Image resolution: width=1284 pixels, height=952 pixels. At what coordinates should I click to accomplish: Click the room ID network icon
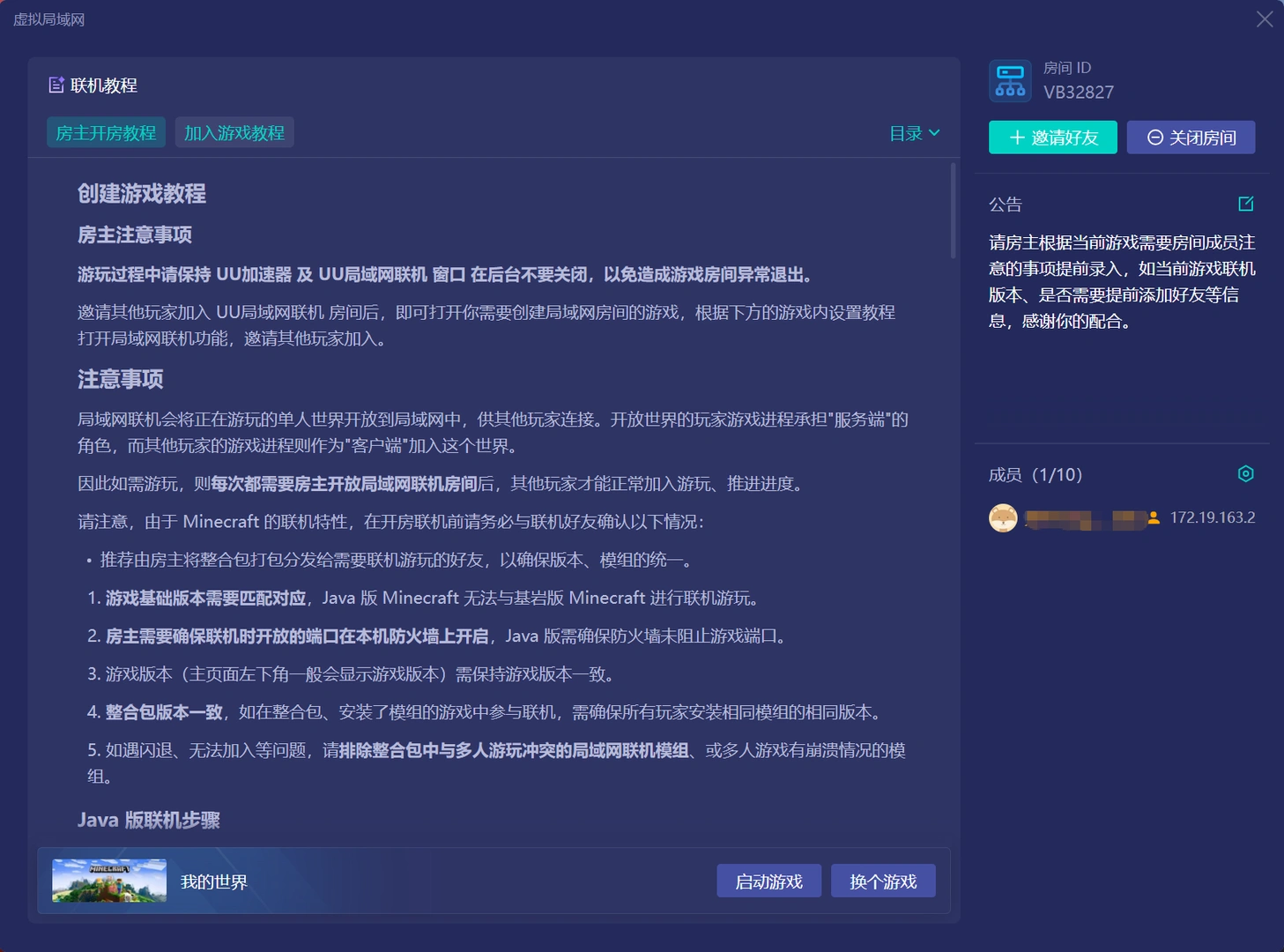click(x=1010, y=81)
